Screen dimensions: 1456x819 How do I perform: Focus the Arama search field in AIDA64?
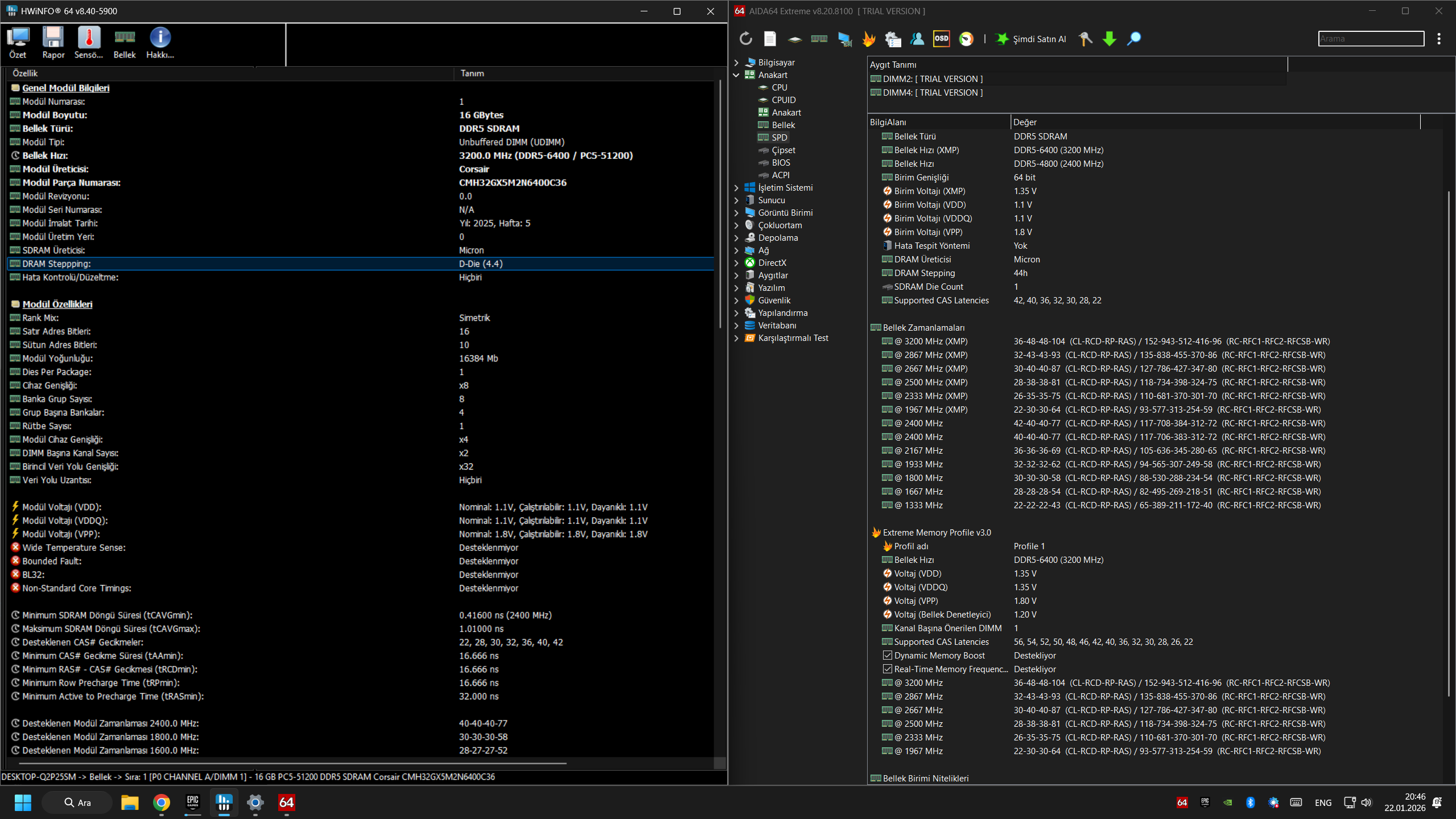coord(1371,39)
